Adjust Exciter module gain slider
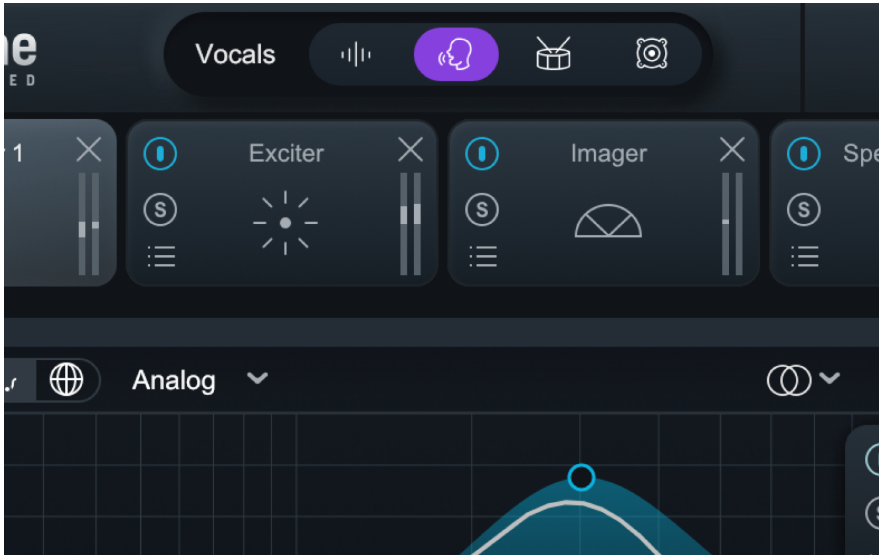Viewport: 881px width, 556px height. tap(411, 224)
